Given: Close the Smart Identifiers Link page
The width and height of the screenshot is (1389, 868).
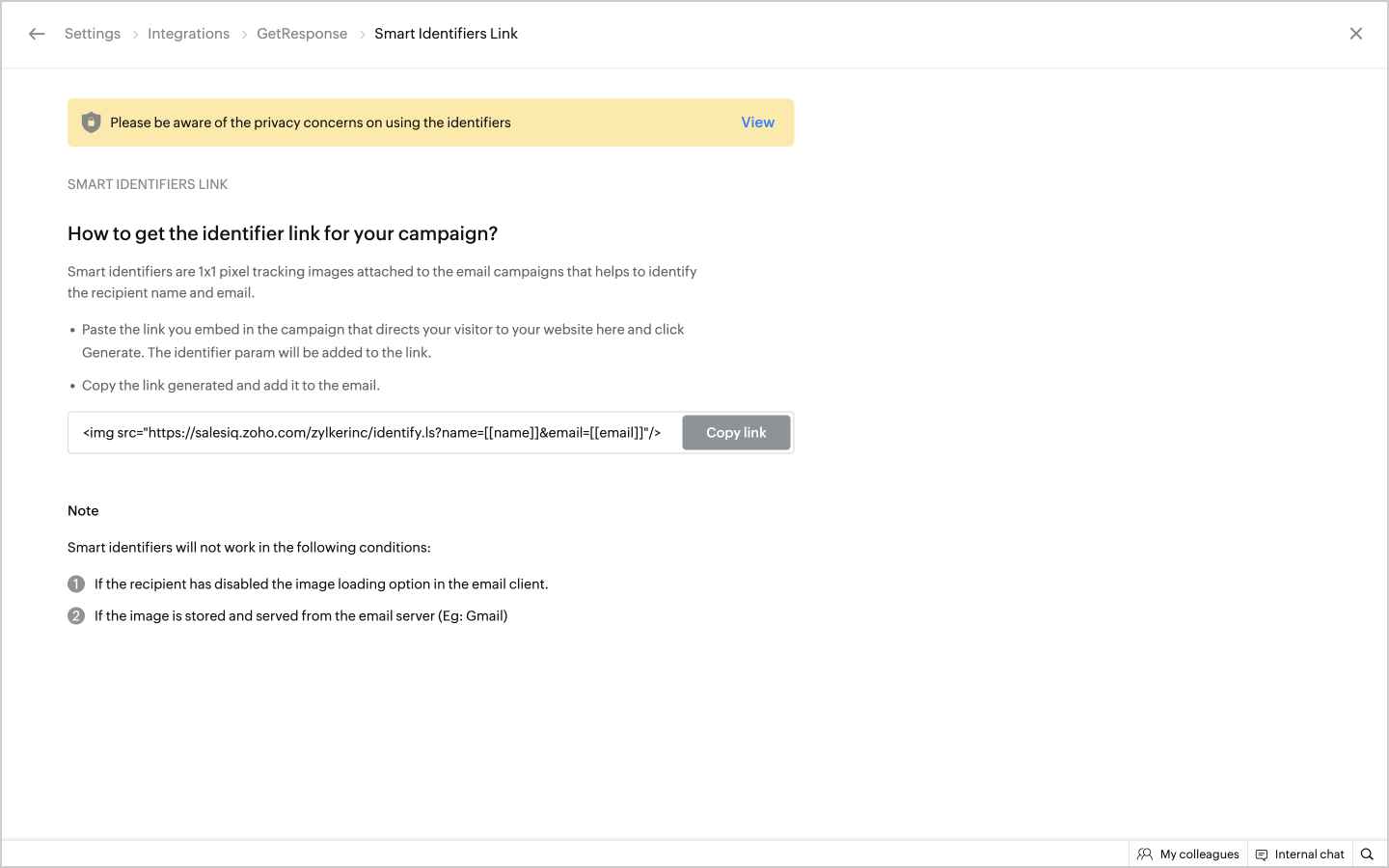Looking at the screenshot, I should (1355, 34).
